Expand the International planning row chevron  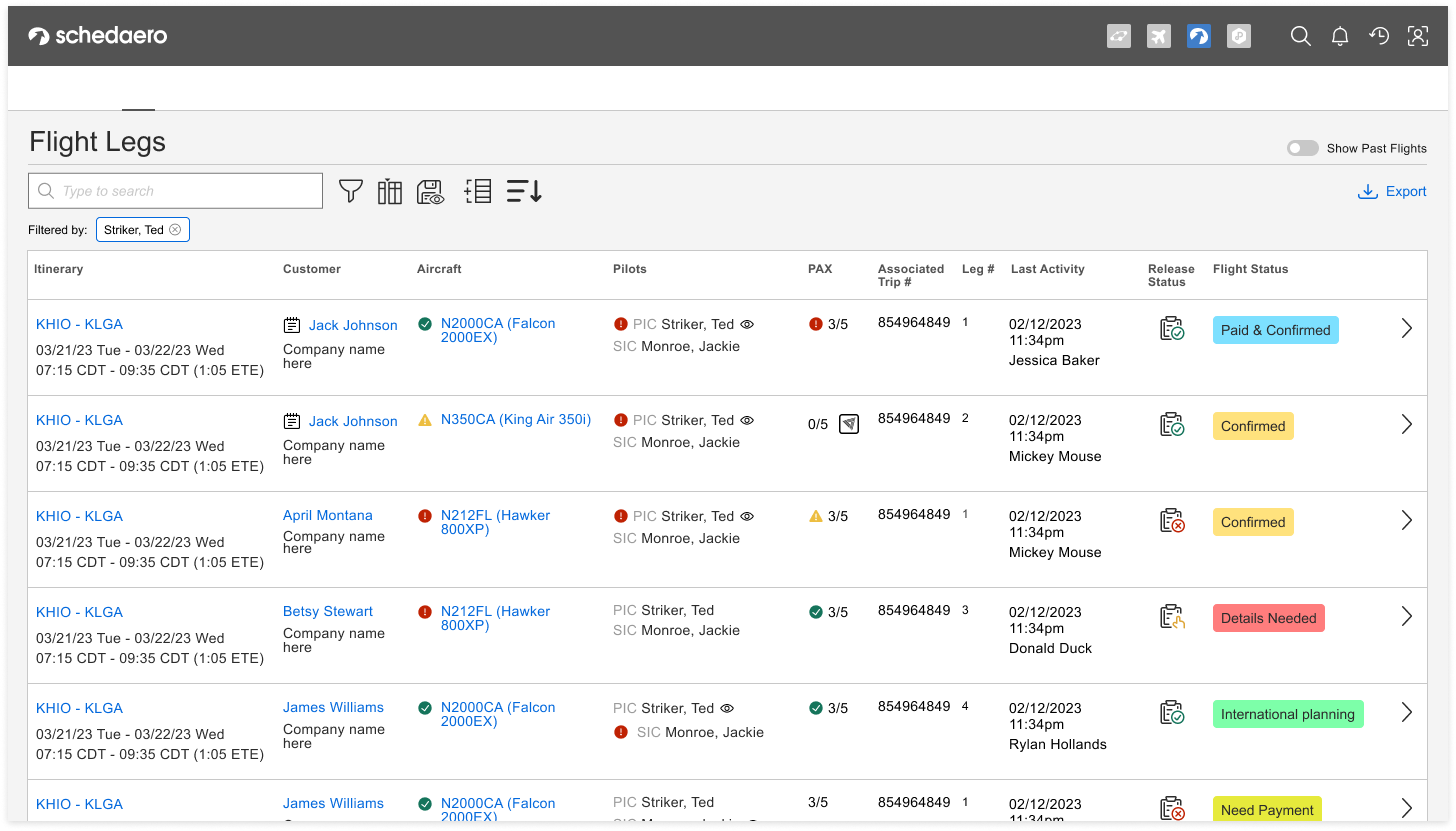point(1406,712)
